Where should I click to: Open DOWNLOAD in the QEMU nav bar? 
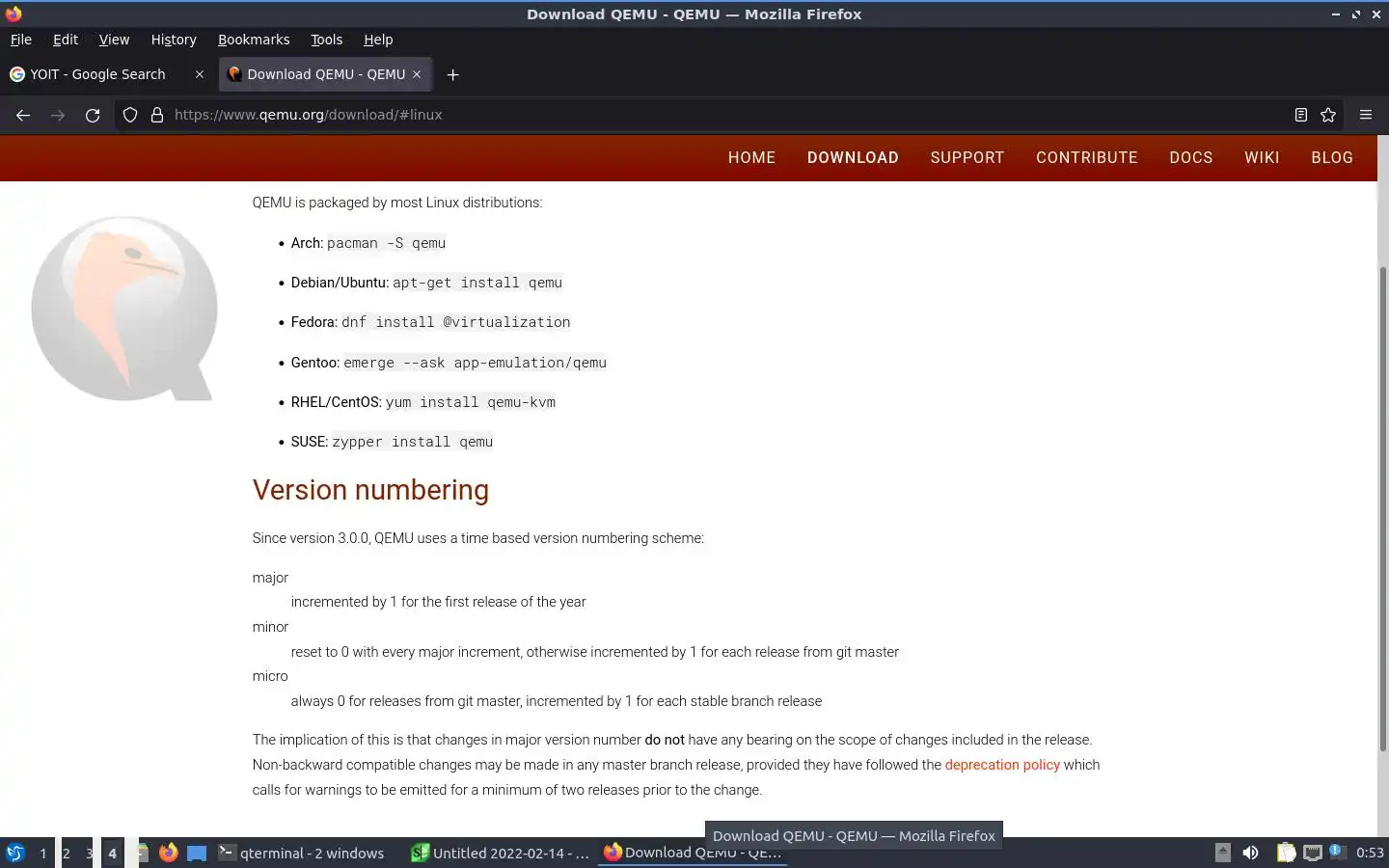click(853, 157)
